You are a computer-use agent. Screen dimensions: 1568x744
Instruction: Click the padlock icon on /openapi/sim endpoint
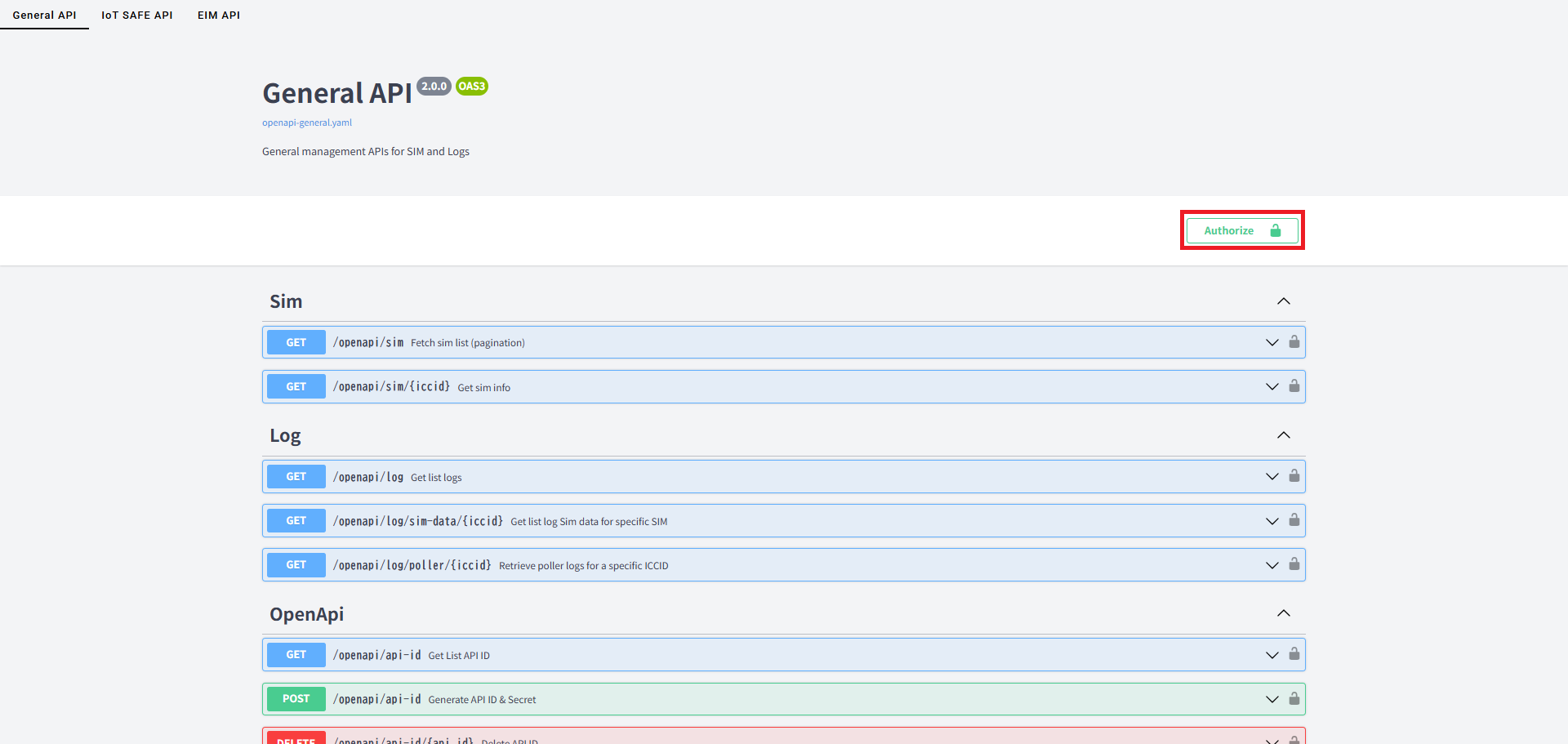coord(1294,342)
